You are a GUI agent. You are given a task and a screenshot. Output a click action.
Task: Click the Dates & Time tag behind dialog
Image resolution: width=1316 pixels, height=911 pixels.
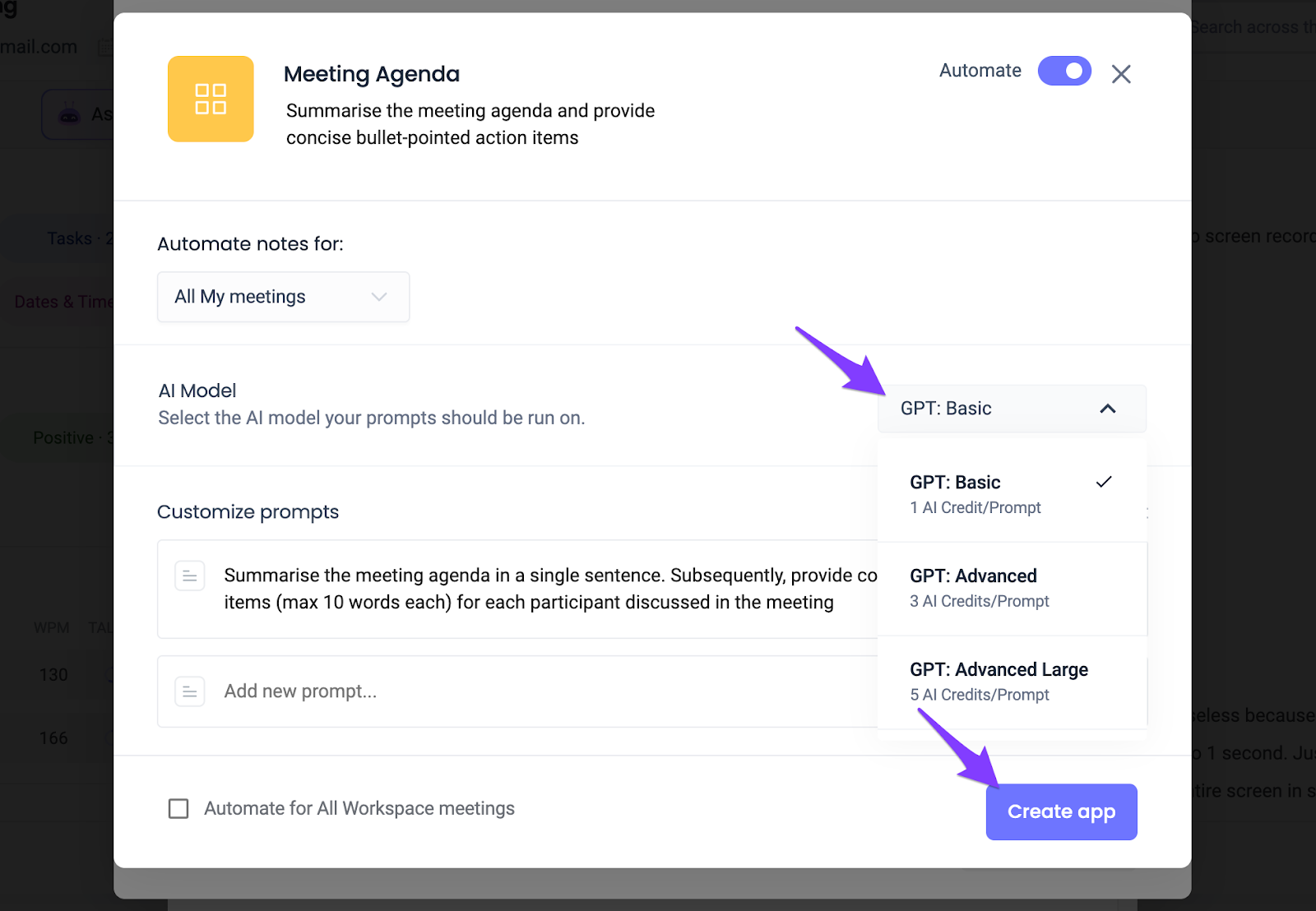tap(63, 302)
